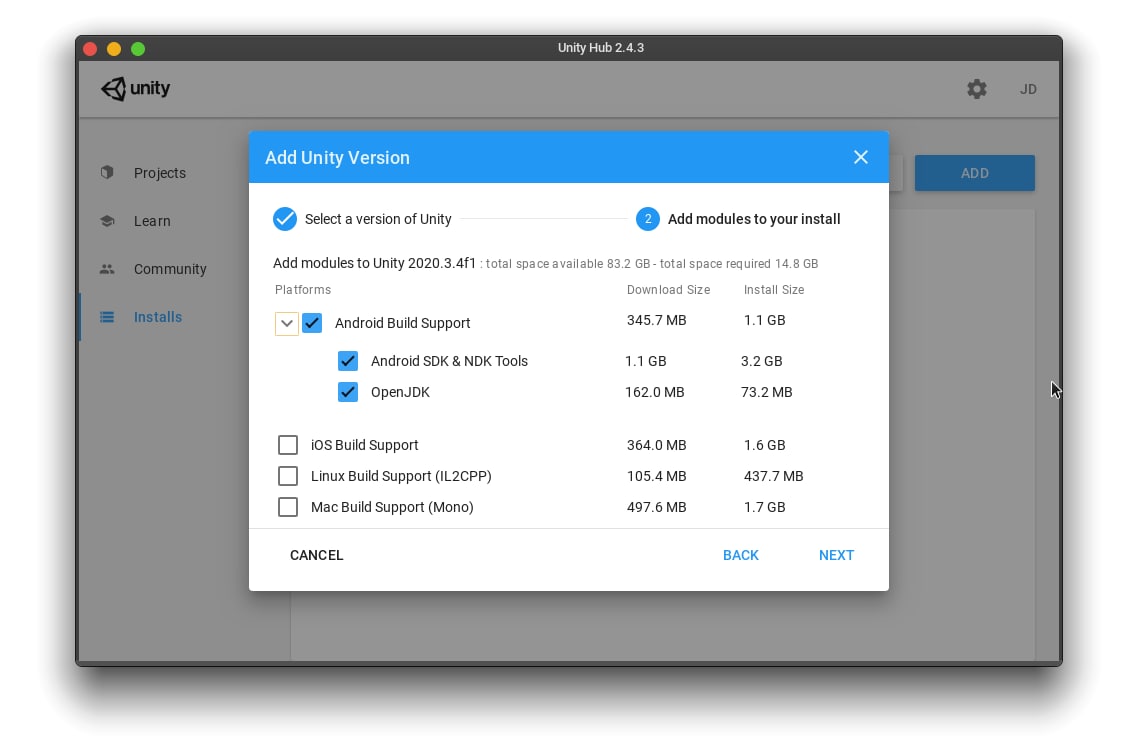Click the yellow minimize window button
This screenshot has height=752, width=1138.
(114, 49)
